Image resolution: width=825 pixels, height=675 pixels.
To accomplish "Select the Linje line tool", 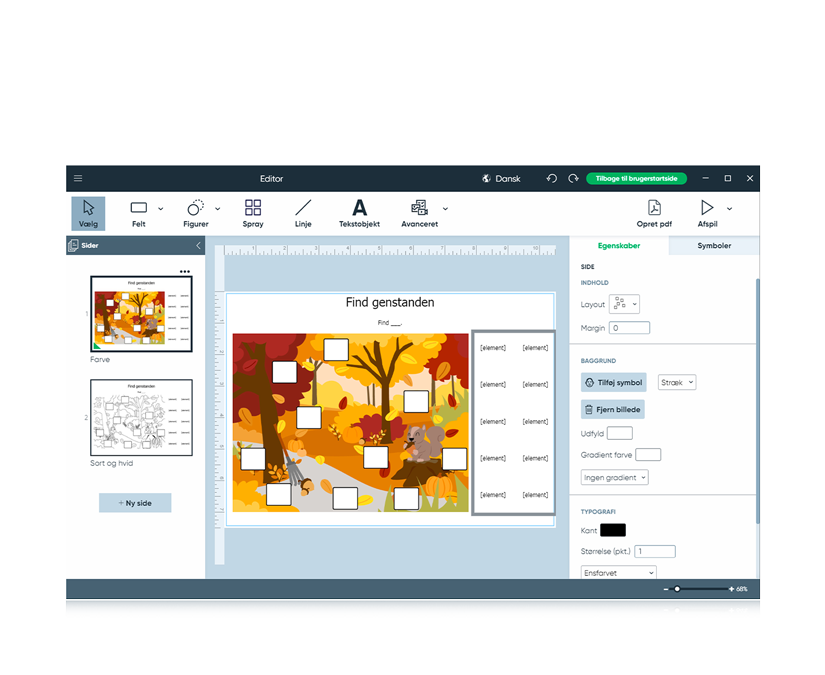I will (x=303, y=212).
